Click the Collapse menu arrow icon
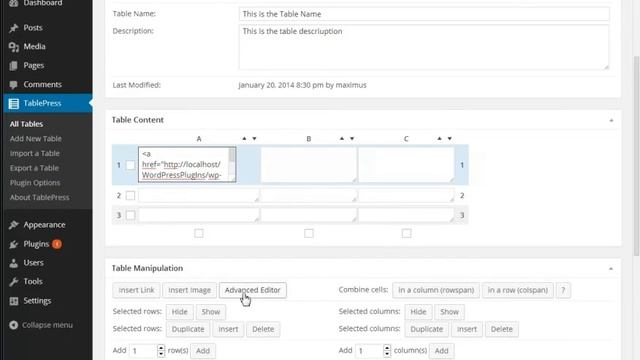Image resolution: width=640 pixels, height=360 pixels. (x=13, y=325)
